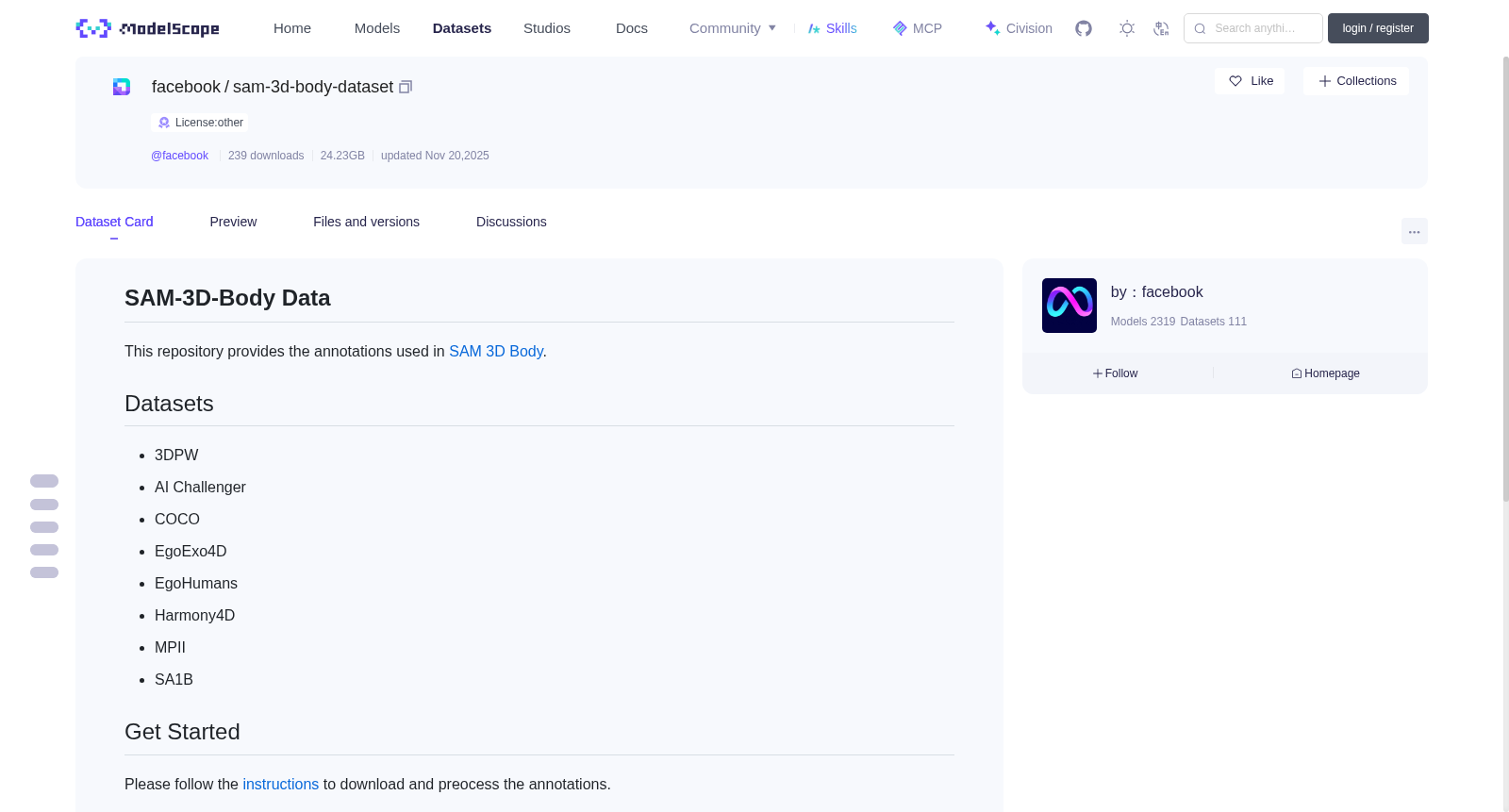
Task: Click the Like heart button
Action: 1250,81
